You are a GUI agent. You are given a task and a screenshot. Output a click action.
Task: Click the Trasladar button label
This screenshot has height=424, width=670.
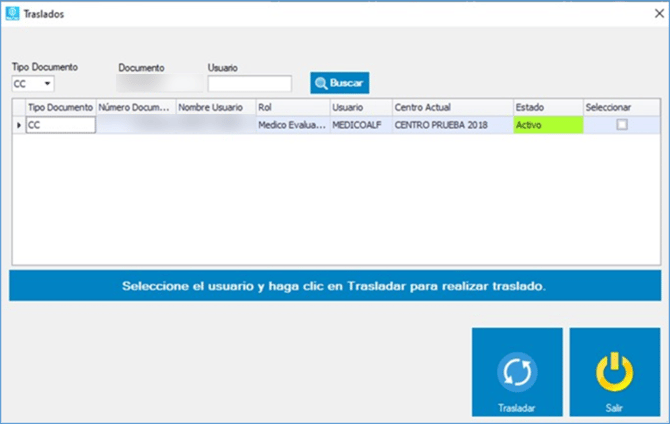(x=517, y=408)
